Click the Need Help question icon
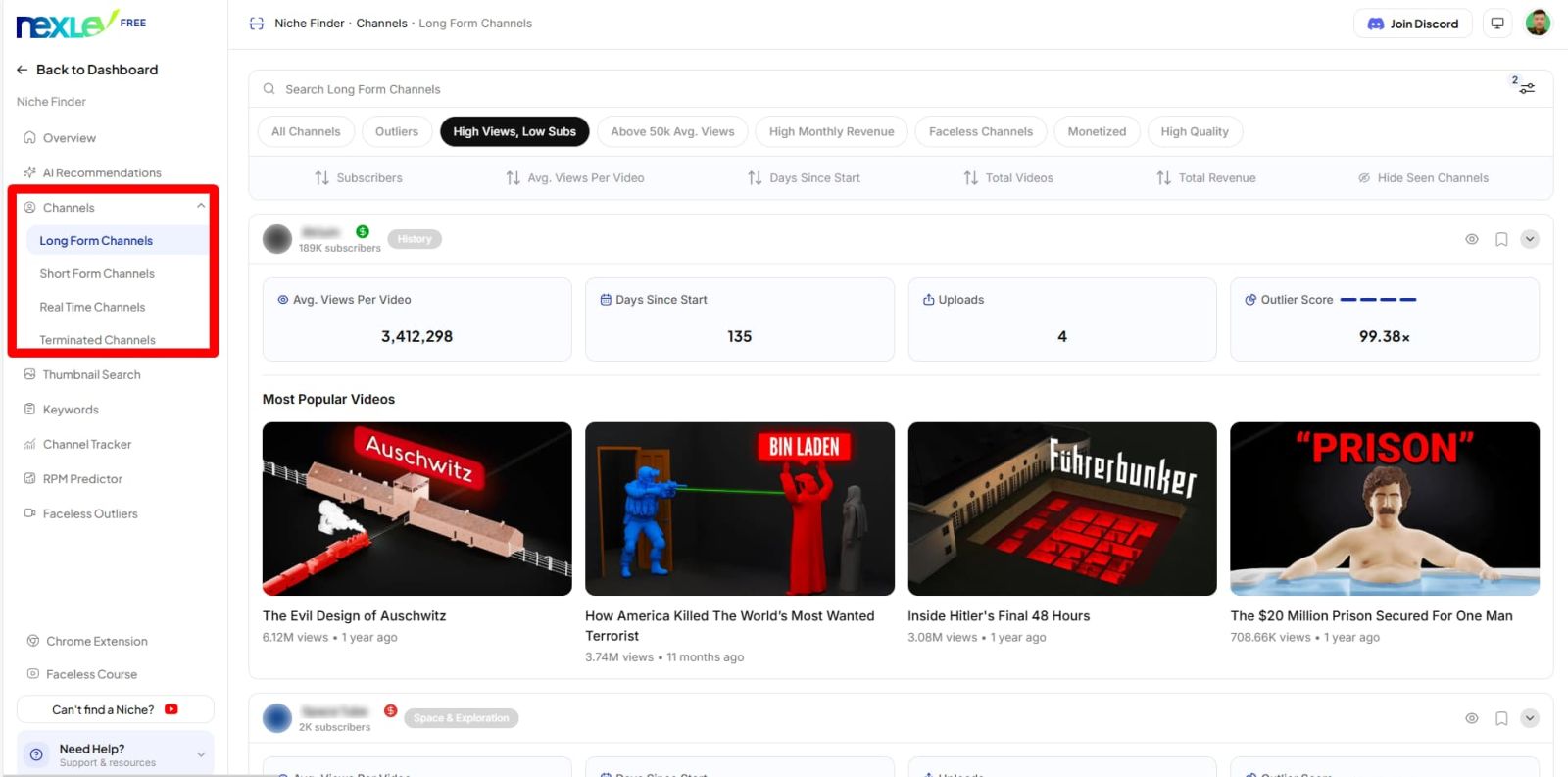The height and width of the screenshot is (777, 1568). click(x=36, y=754)
